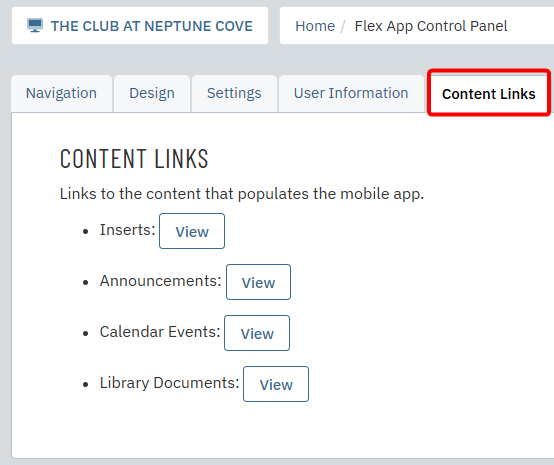Switch to the Navigation tab
The image size is (554, 465).
coord(61,94)
